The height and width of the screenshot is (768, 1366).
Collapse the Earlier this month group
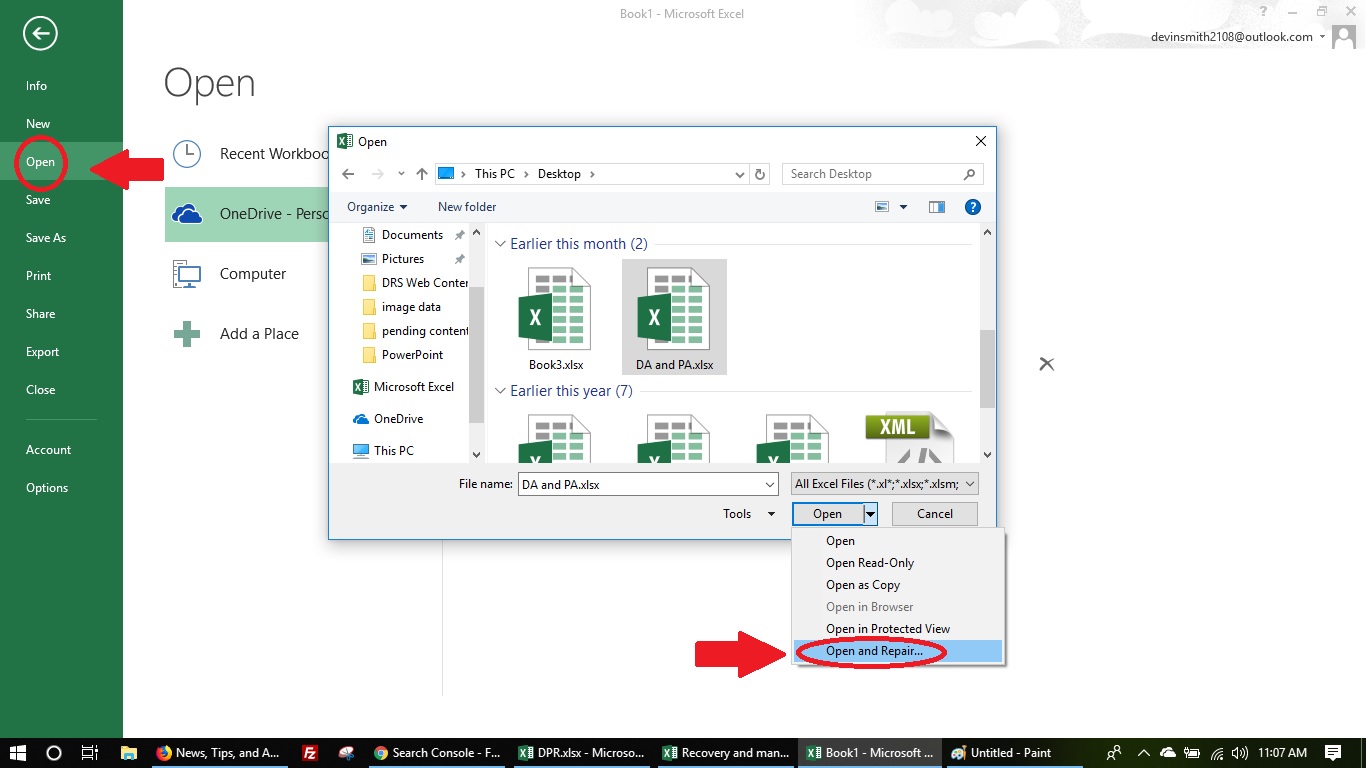tap(500, 244)
